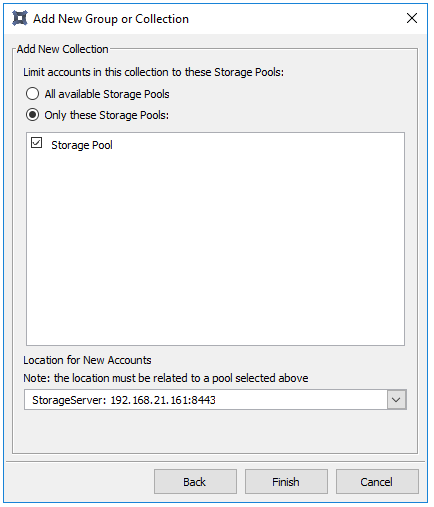Close the Add New Group or Collection dialog

pyautogui.click(x=412, y=18)
